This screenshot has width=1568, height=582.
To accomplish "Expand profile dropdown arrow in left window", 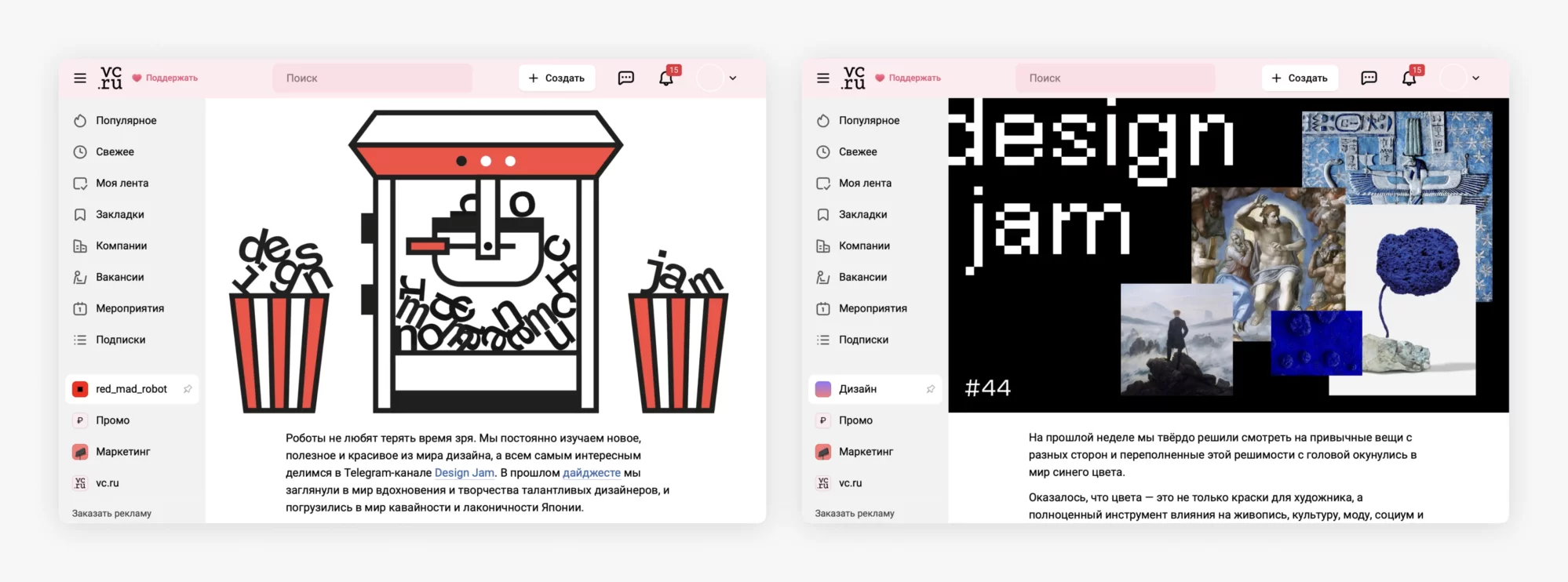I will (x=733, y=78).
